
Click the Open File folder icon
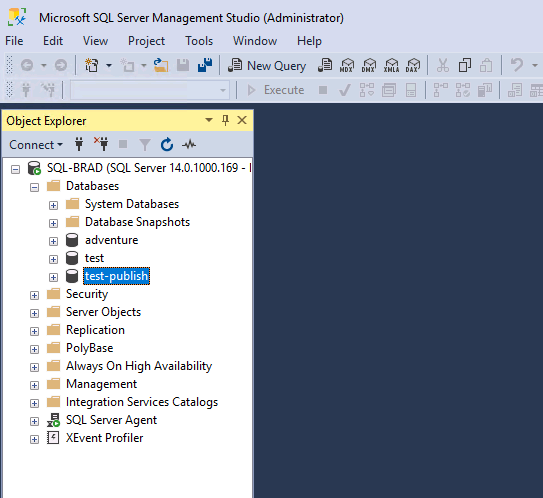click(161, 65)
